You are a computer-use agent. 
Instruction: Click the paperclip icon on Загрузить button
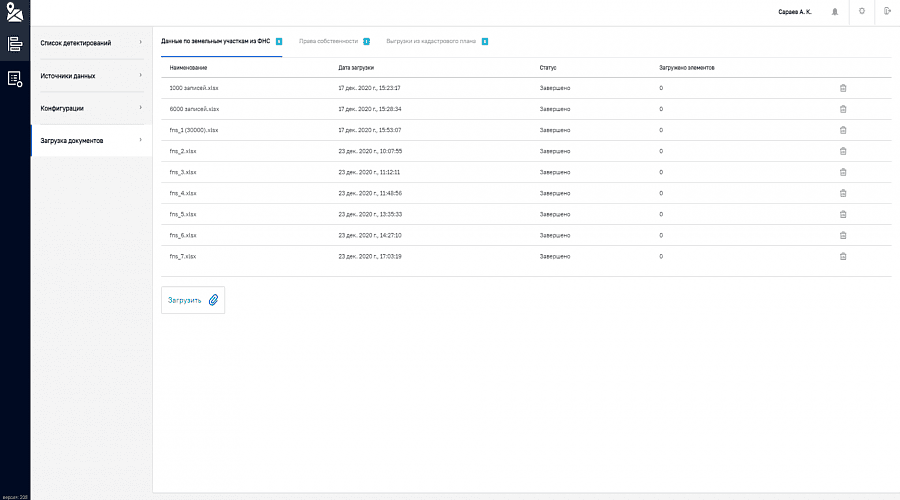click(x=213, y=299)
